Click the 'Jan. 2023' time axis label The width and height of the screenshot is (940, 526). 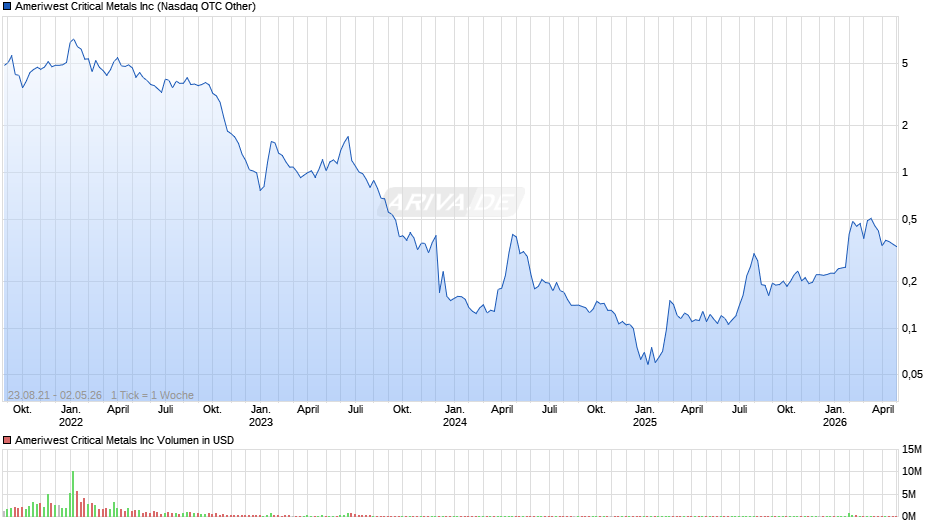(x=261, y=416)
